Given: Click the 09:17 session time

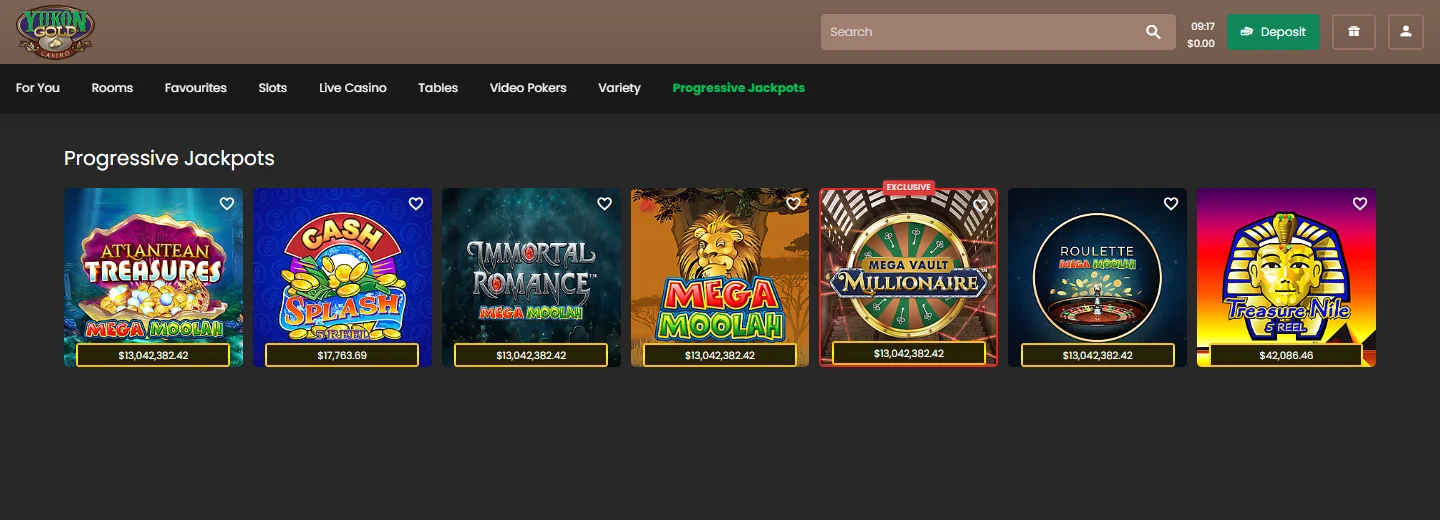Looking at the screenshot, I should coord(1202,26).
